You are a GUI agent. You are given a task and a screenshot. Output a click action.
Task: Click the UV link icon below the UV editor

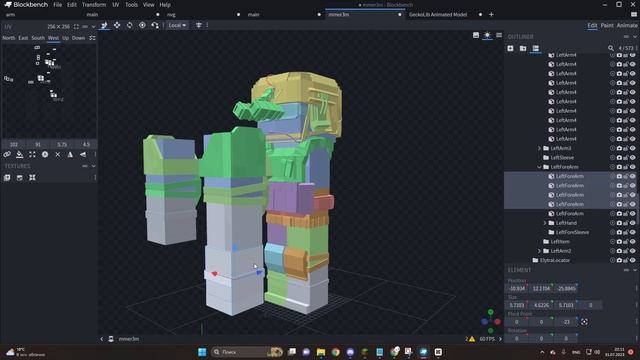pyautogui.click(x=7, y=155)
